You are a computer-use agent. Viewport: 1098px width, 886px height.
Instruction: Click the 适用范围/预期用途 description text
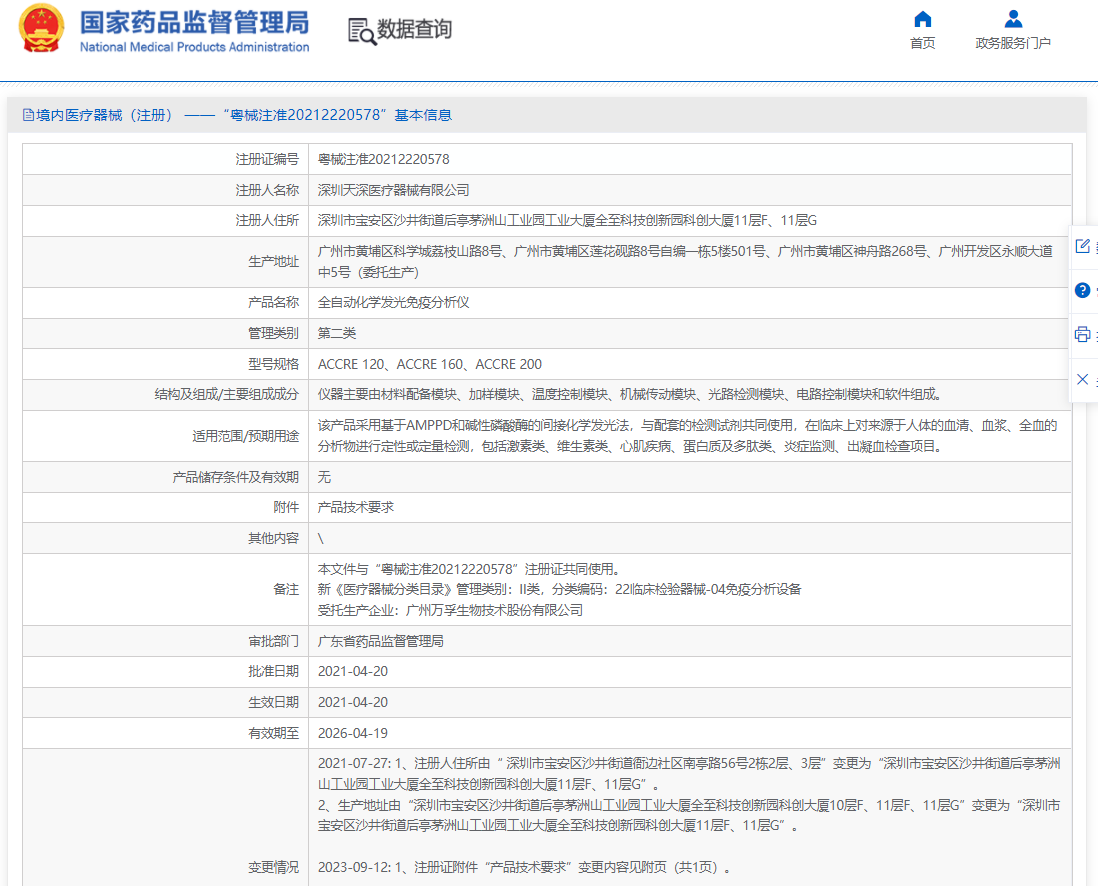tap(688, 436)
